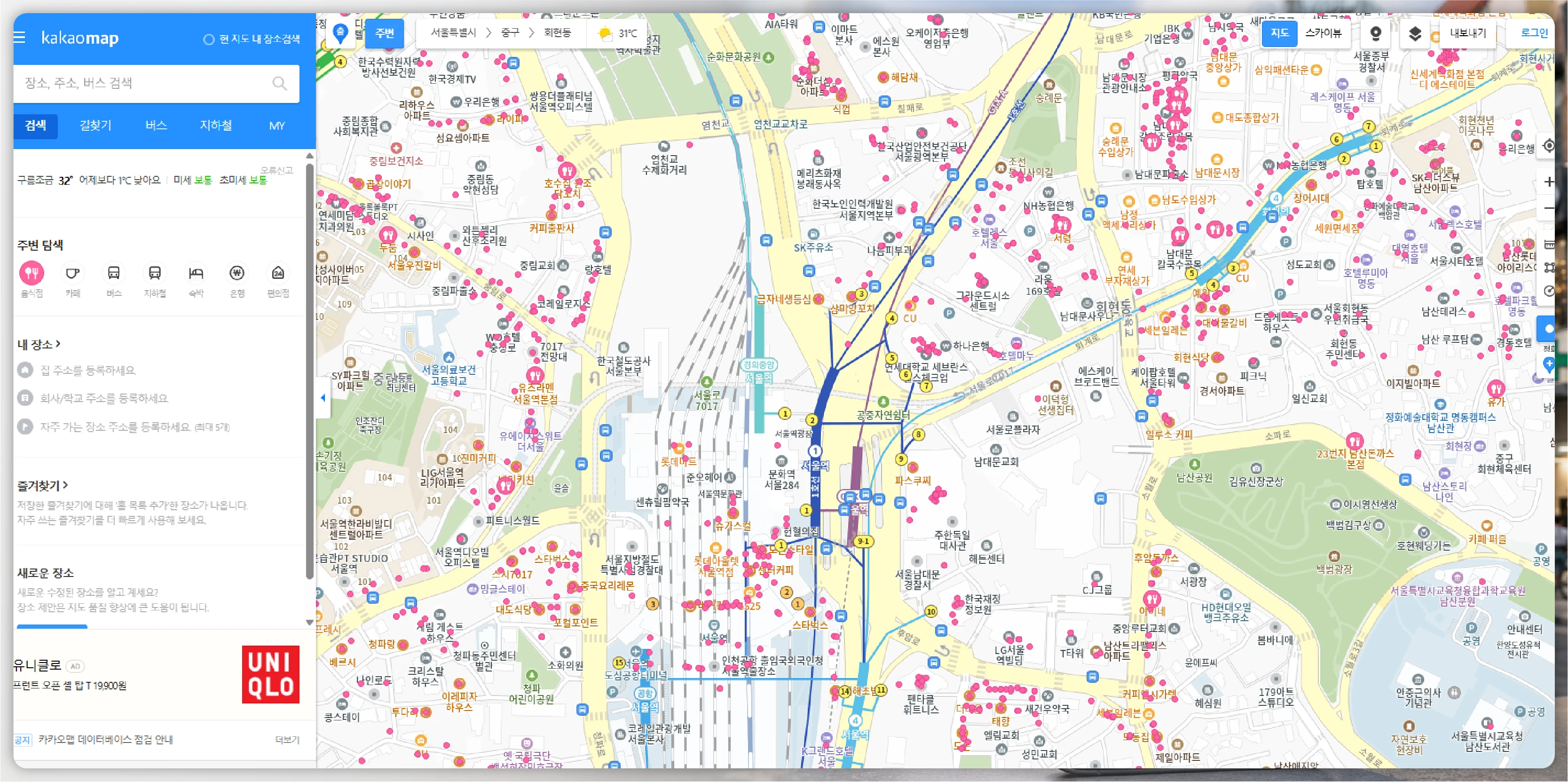Screen dimensions: 1568x782
Task: Select the 지하철 subway category icon under 주변 탐색
Action: (155, 273)
